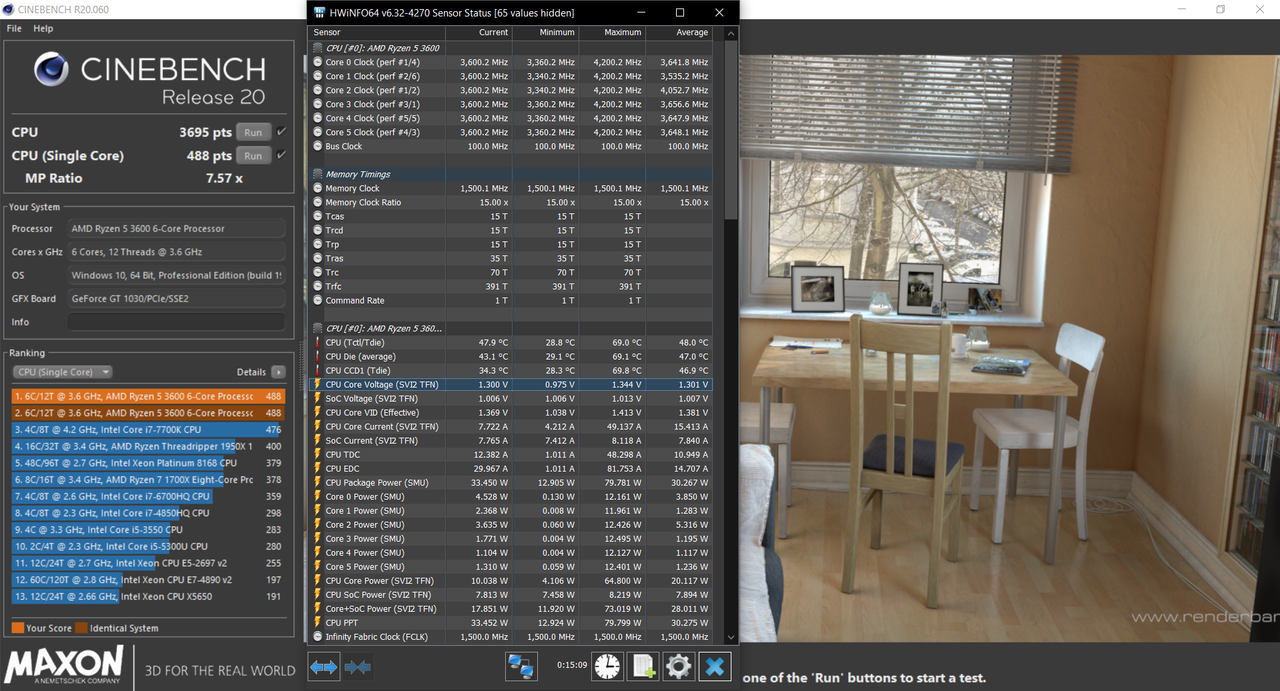Click the Average column header

pyautogui.click(x=690, y=32)
